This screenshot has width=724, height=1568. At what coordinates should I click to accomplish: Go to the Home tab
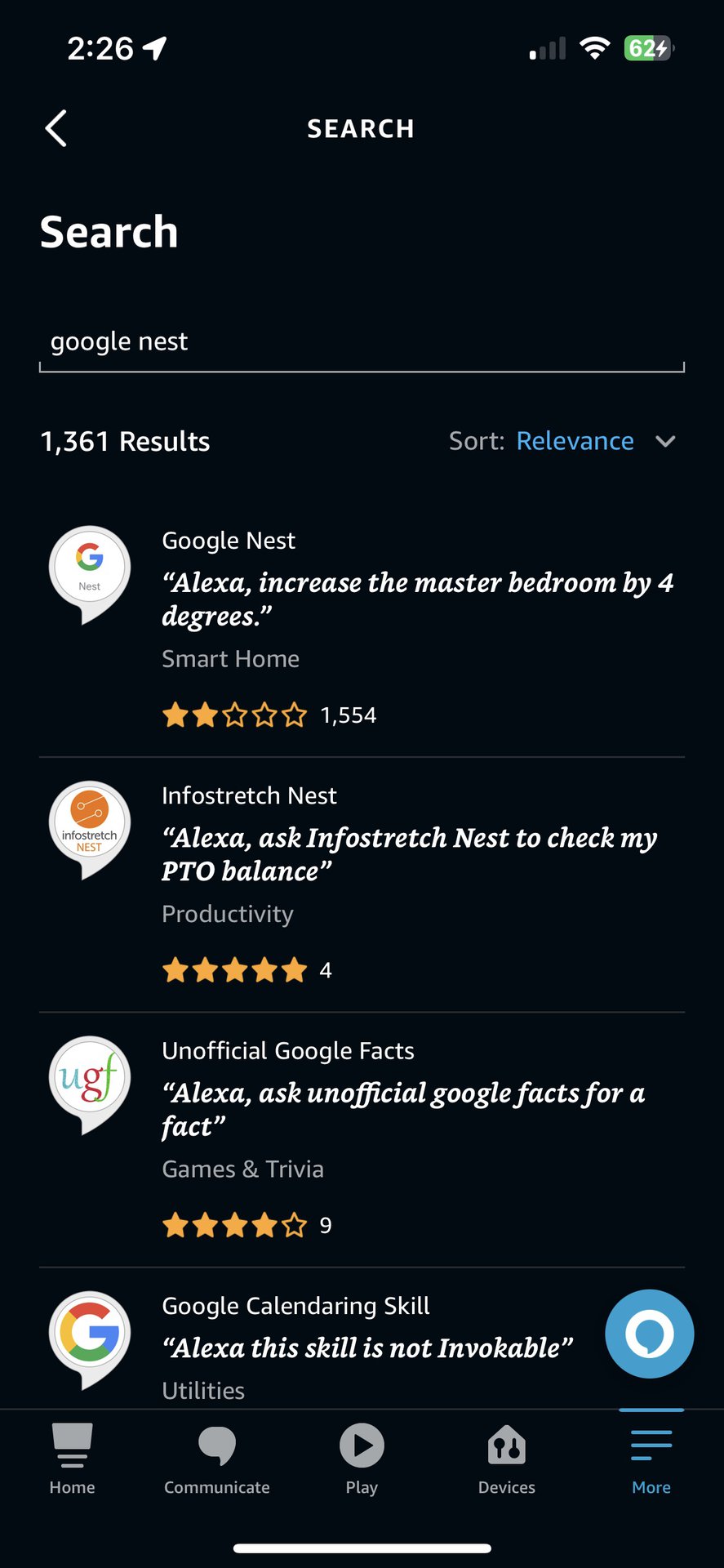[x=72, y=1459]
